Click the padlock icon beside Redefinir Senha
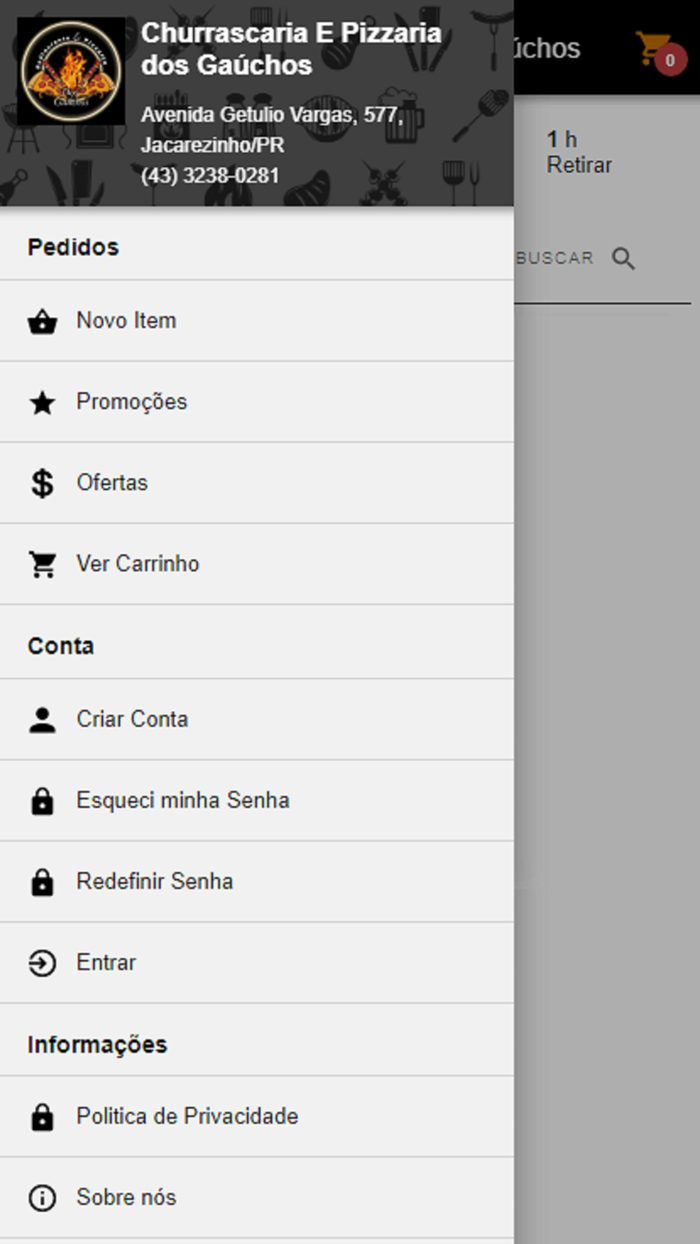 click(42, 882)
